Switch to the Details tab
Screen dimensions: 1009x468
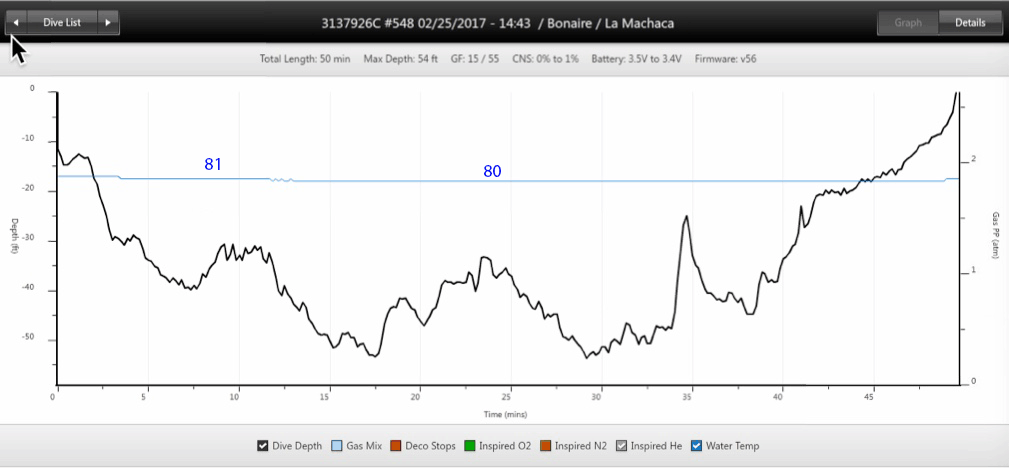click(969, 22)
